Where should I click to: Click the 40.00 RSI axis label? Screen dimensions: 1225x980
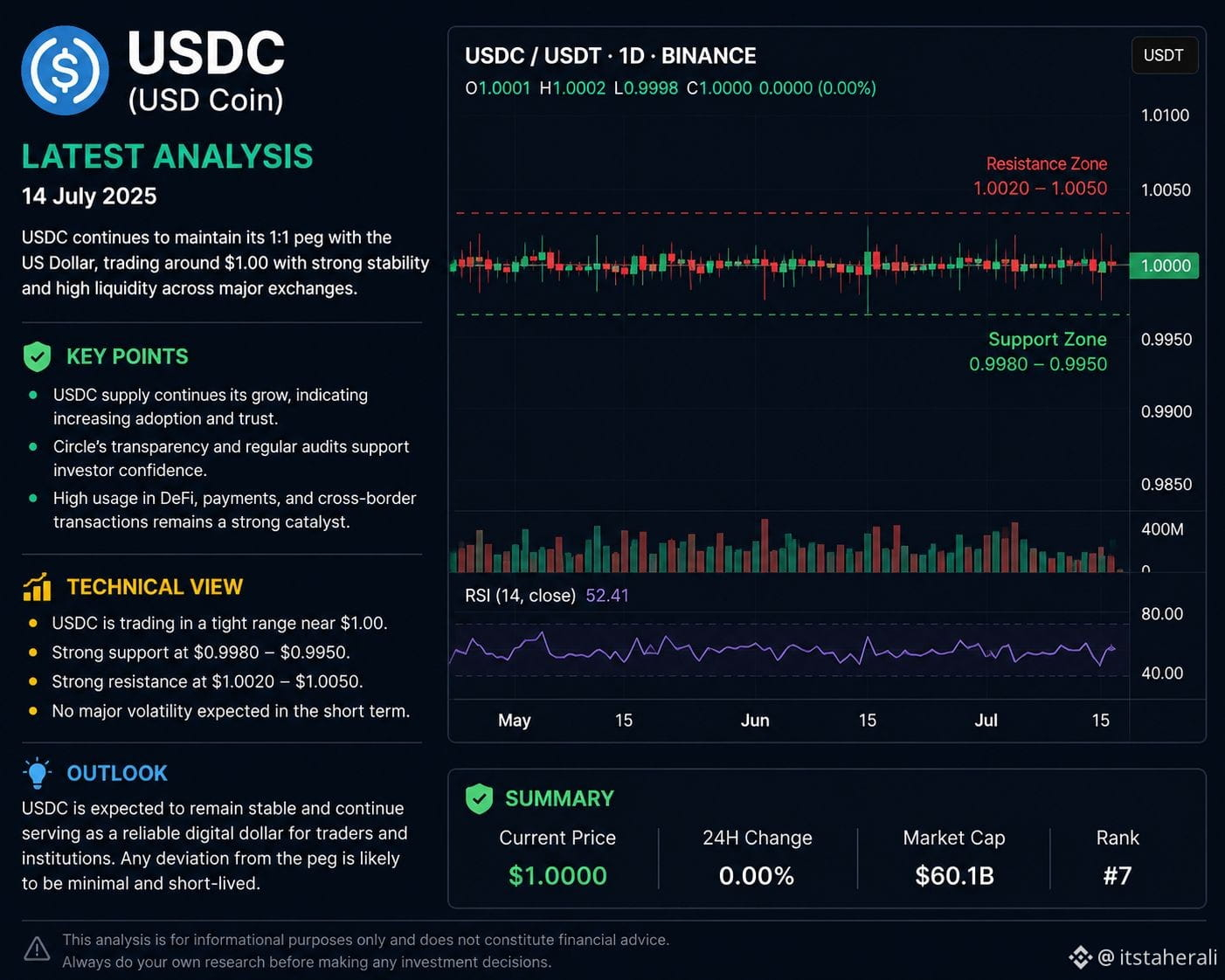(1162, 673)
